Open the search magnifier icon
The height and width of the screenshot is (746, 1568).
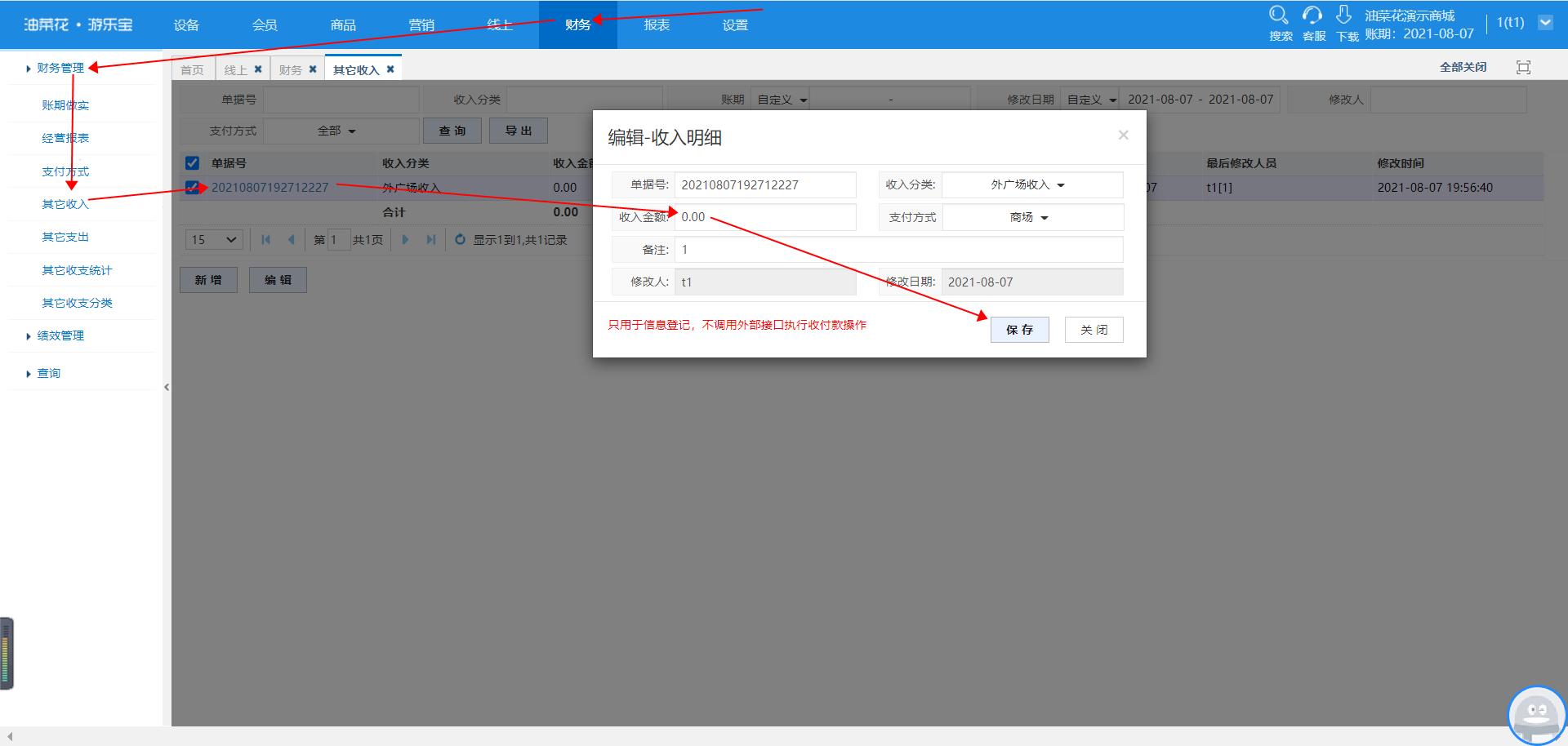(x=1279, y=16)
